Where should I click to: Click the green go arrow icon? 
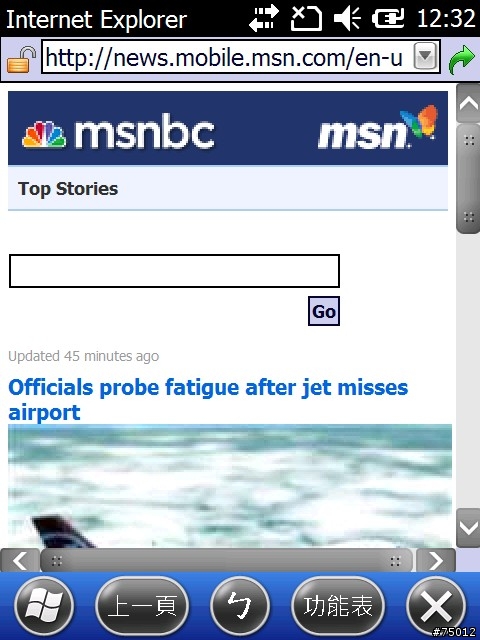[462, 60]
